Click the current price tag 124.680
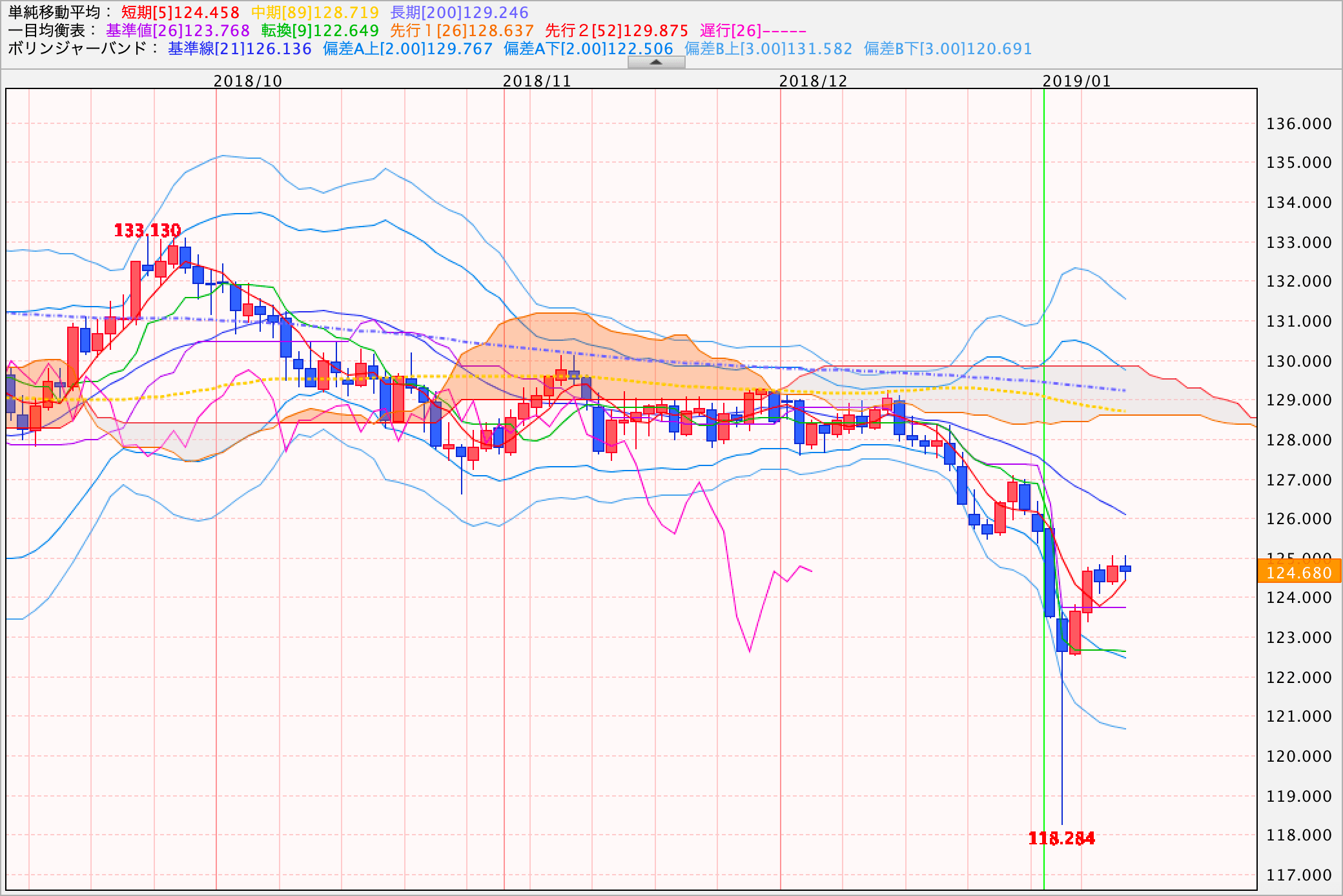This screenshot has width=1343, height=896. pyautogui.click(x=1300, y=573)
